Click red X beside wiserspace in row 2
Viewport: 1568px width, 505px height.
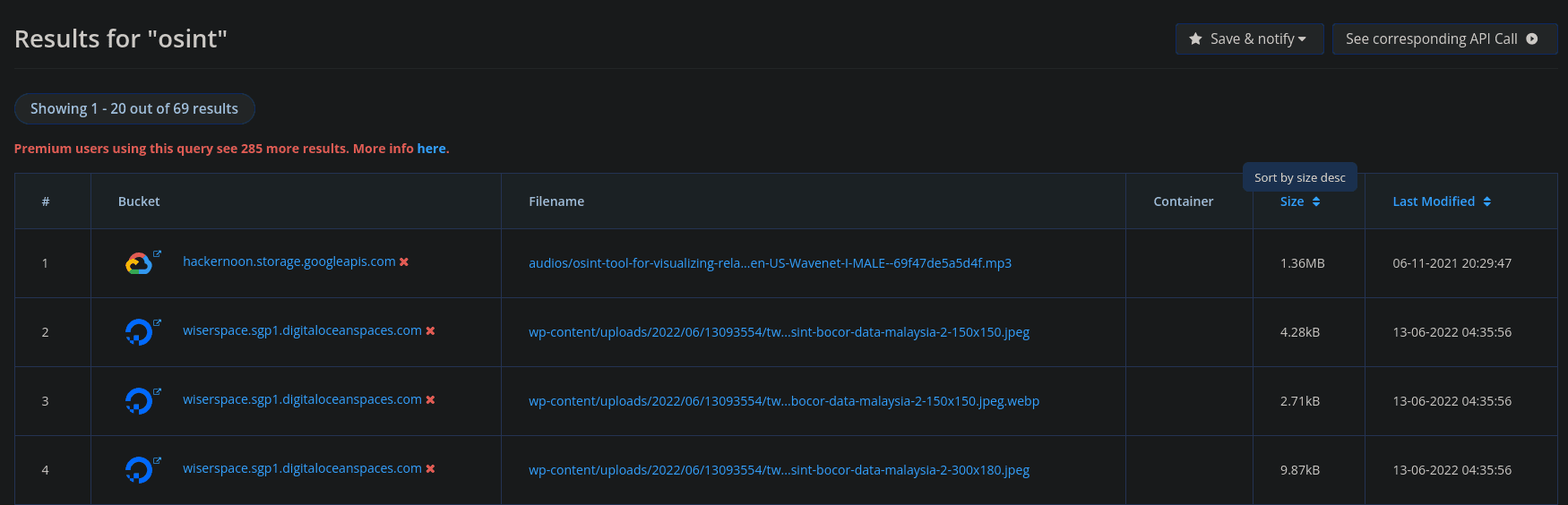point(430,331)
